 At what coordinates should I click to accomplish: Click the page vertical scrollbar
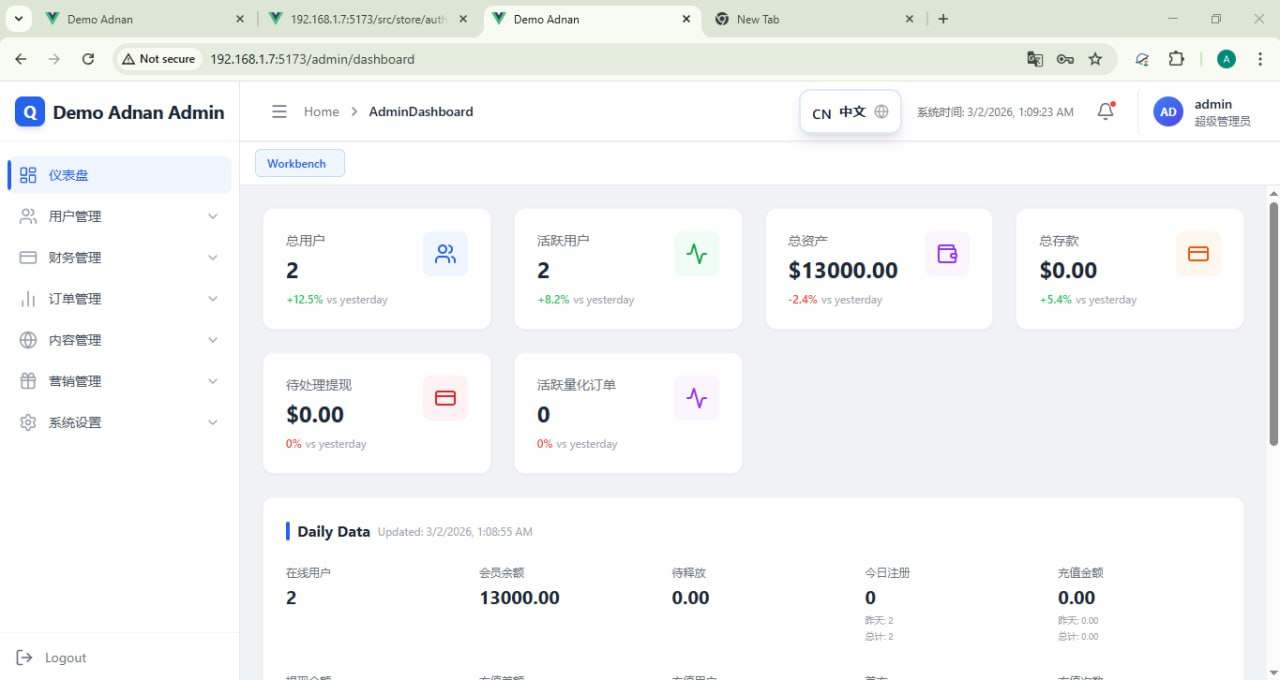pyautogui.click(x=1273, y=320)
